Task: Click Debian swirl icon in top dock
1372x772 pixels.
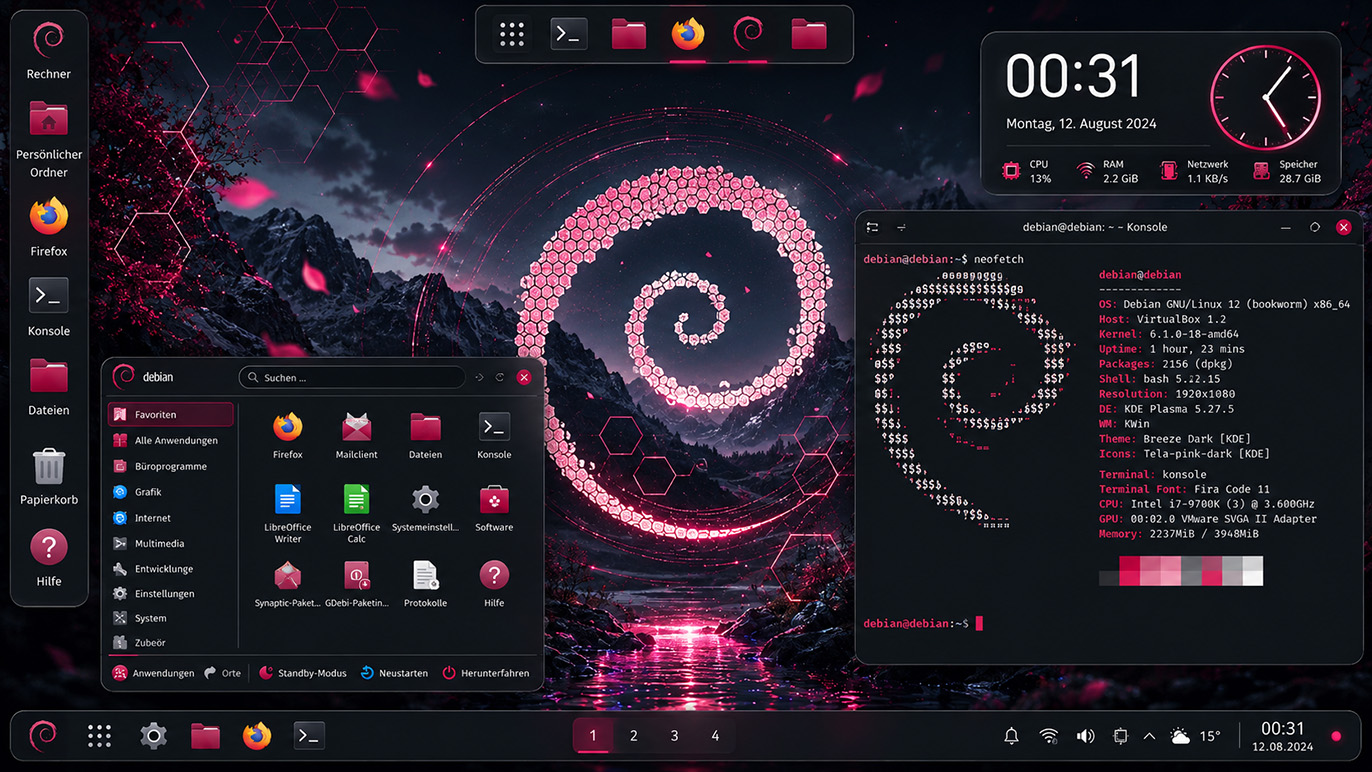Action: tap(748, 34)
